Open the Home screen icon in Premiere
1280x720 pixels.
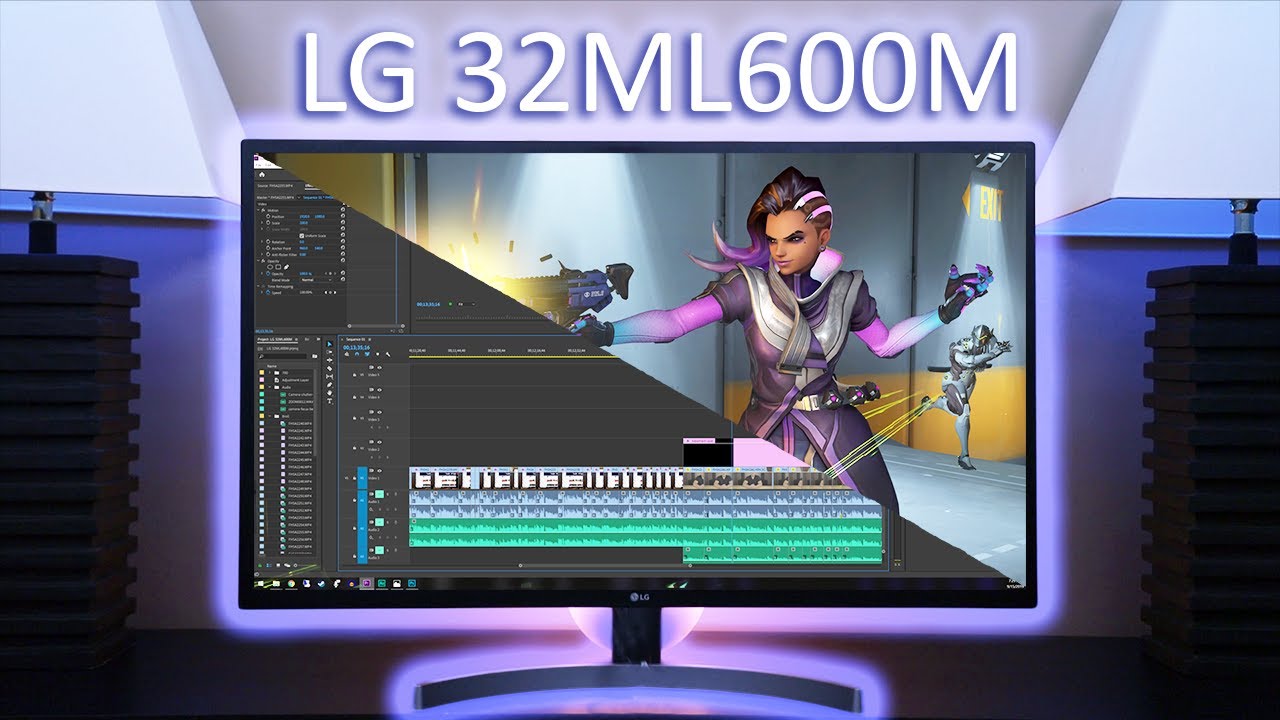pyautogui.click(x=262, y=175)
